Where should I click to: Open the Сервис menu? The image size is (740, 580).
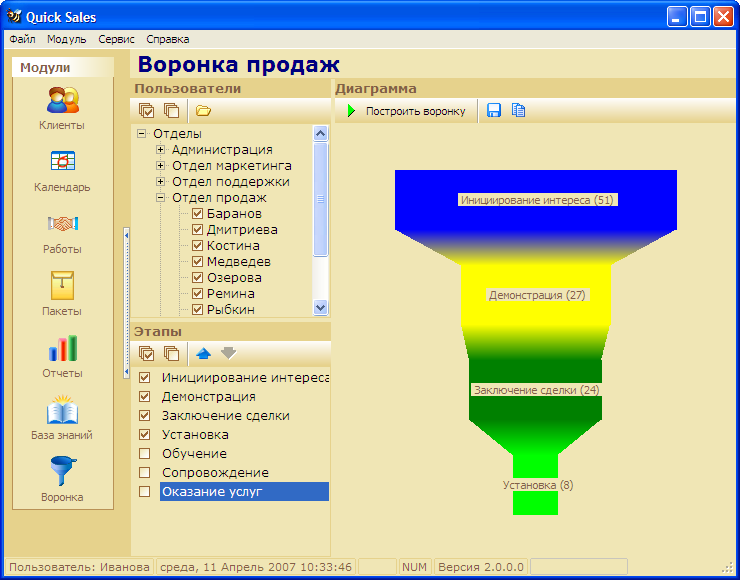(117, 39)
